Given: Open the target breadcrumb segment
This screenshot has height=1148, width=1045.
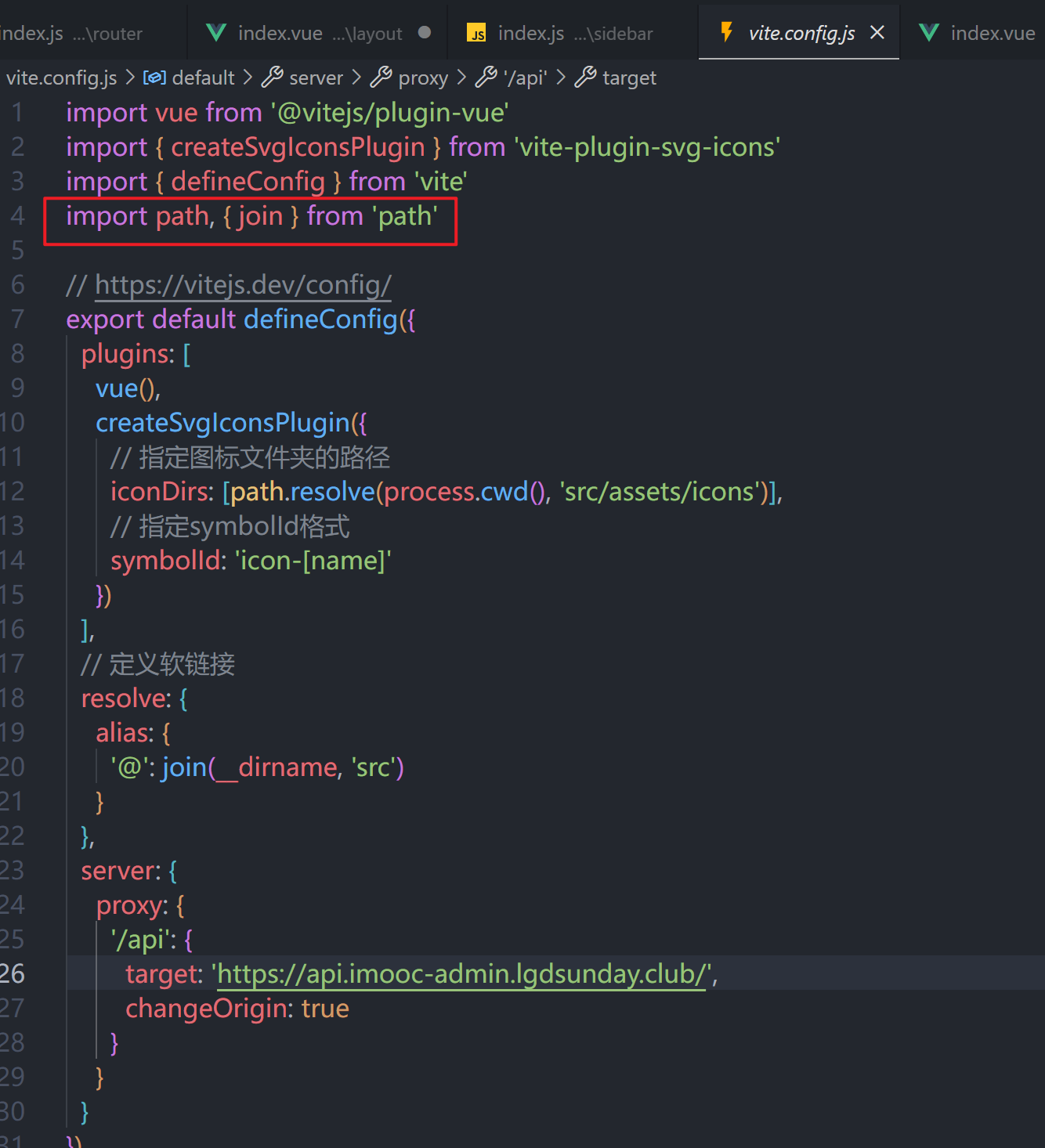Looking at the screenshot, I should pyautogui.click(x=629, y=78).
